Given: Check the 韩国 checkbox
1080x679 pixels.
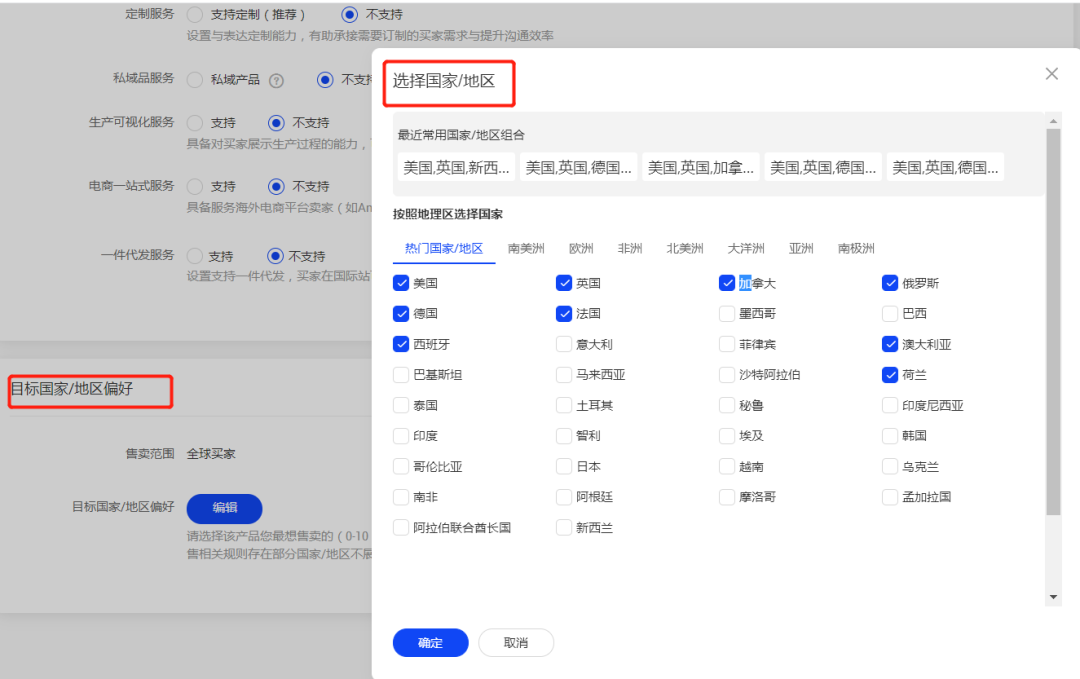Looking at the screenshot, I should point(890,435).
